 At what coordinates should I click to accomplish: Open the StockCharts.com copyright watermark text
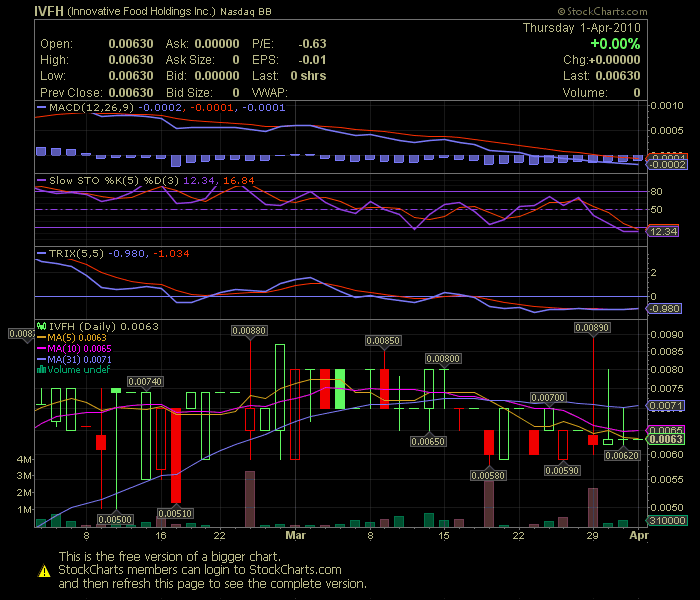[x=602, y=12]
